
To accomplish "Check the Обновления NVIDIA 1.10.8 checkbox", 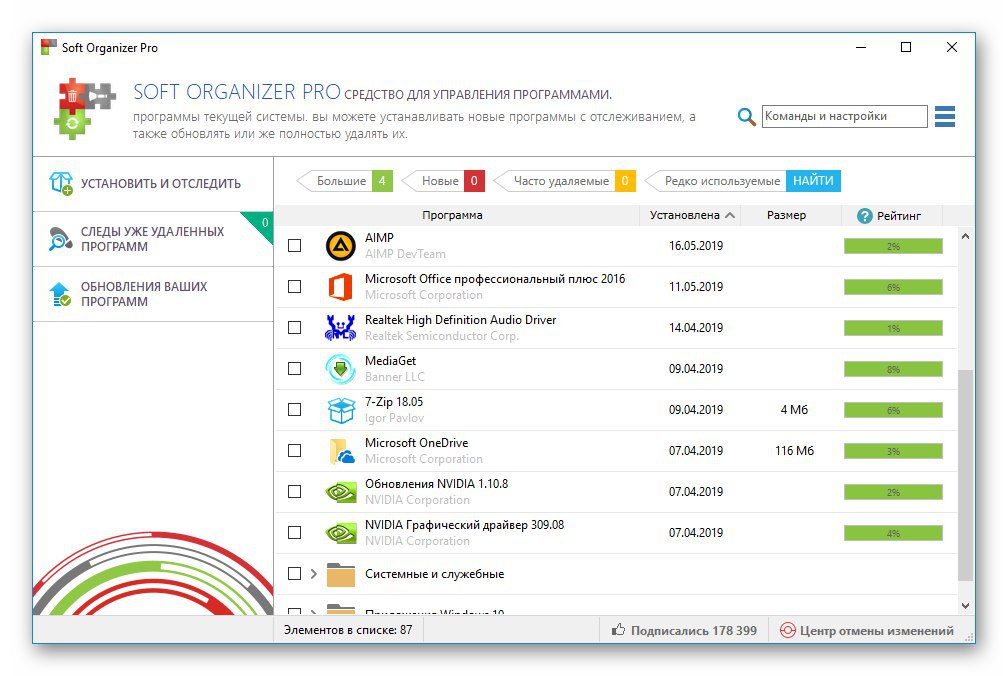I will pos(294,492).
